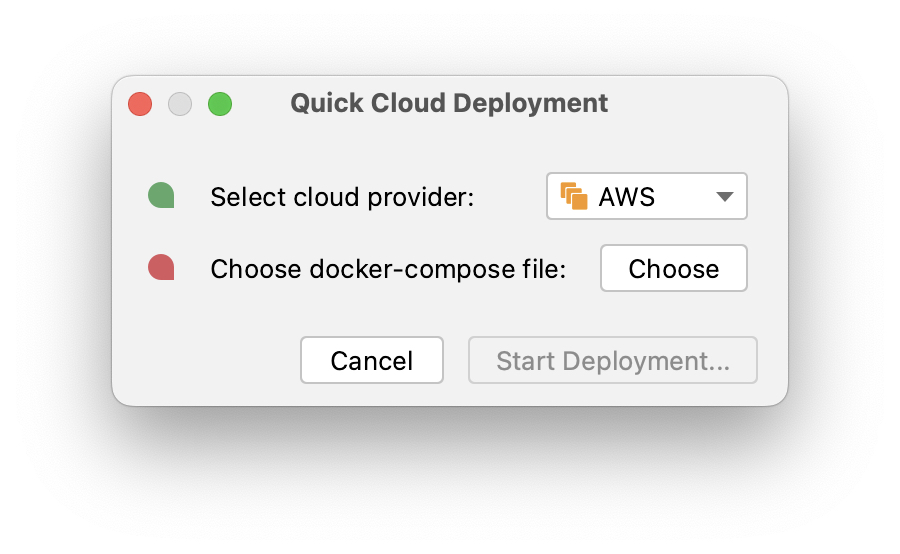Click the gray minimize window button

click(180, 104)
